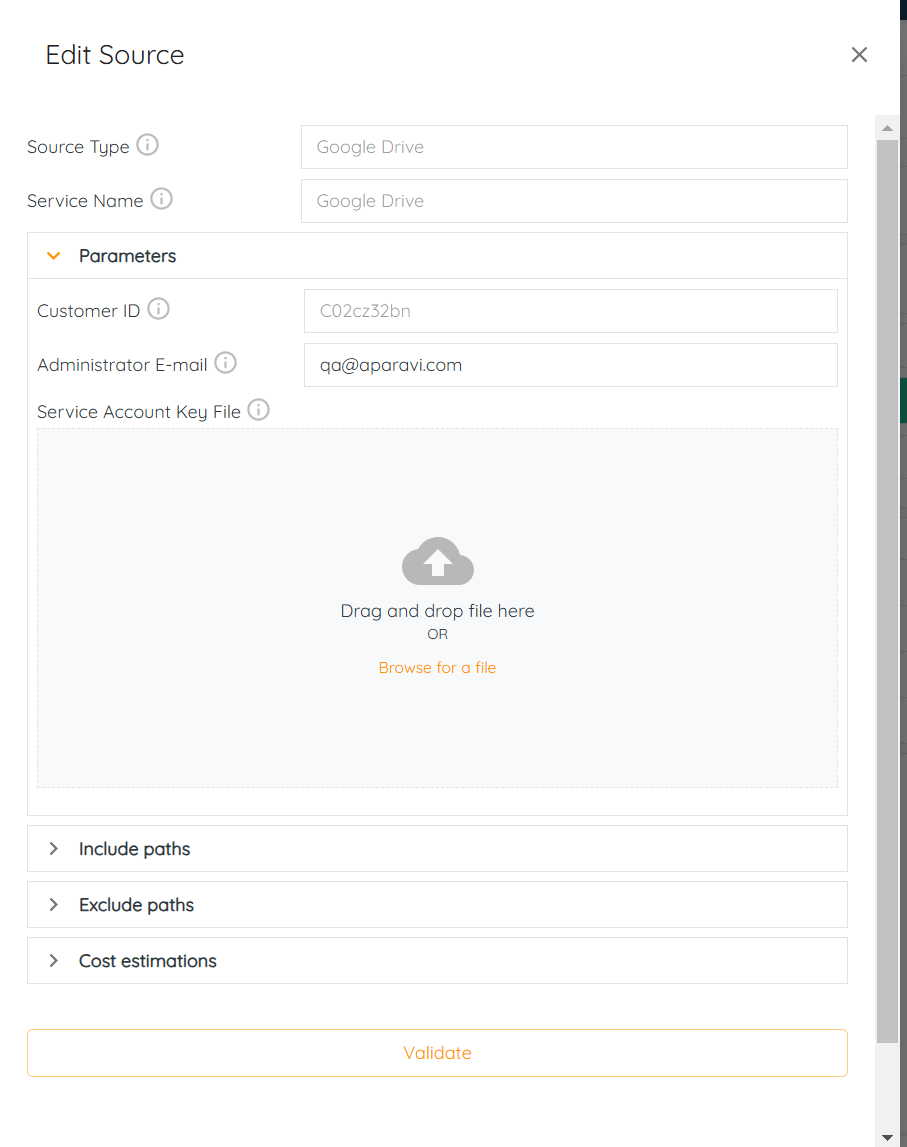Open the Browse for a file link

click(x=437, y=668)
